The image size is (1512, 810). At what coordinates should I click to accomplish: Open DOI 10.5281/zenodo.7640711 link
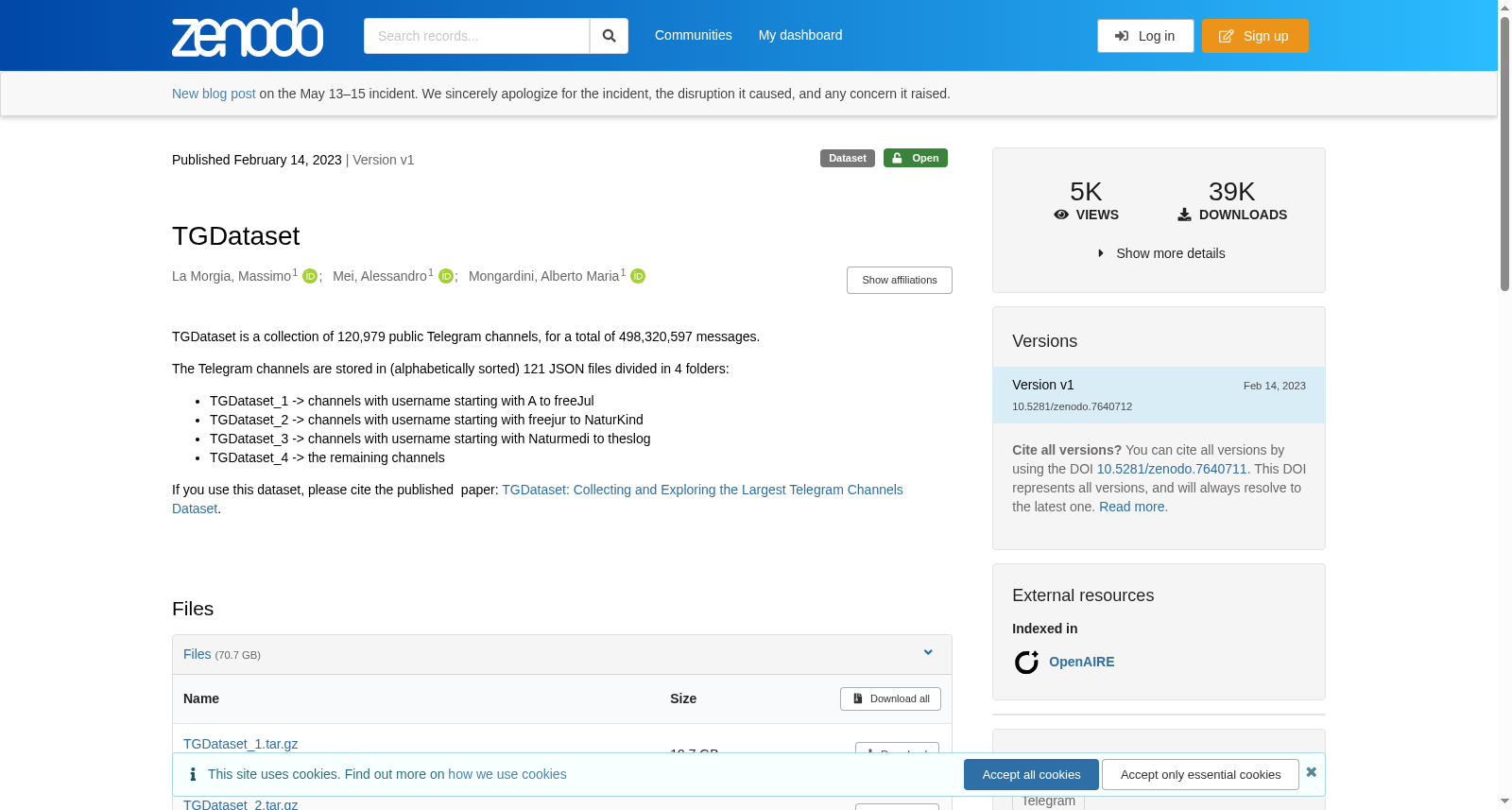1172,469
